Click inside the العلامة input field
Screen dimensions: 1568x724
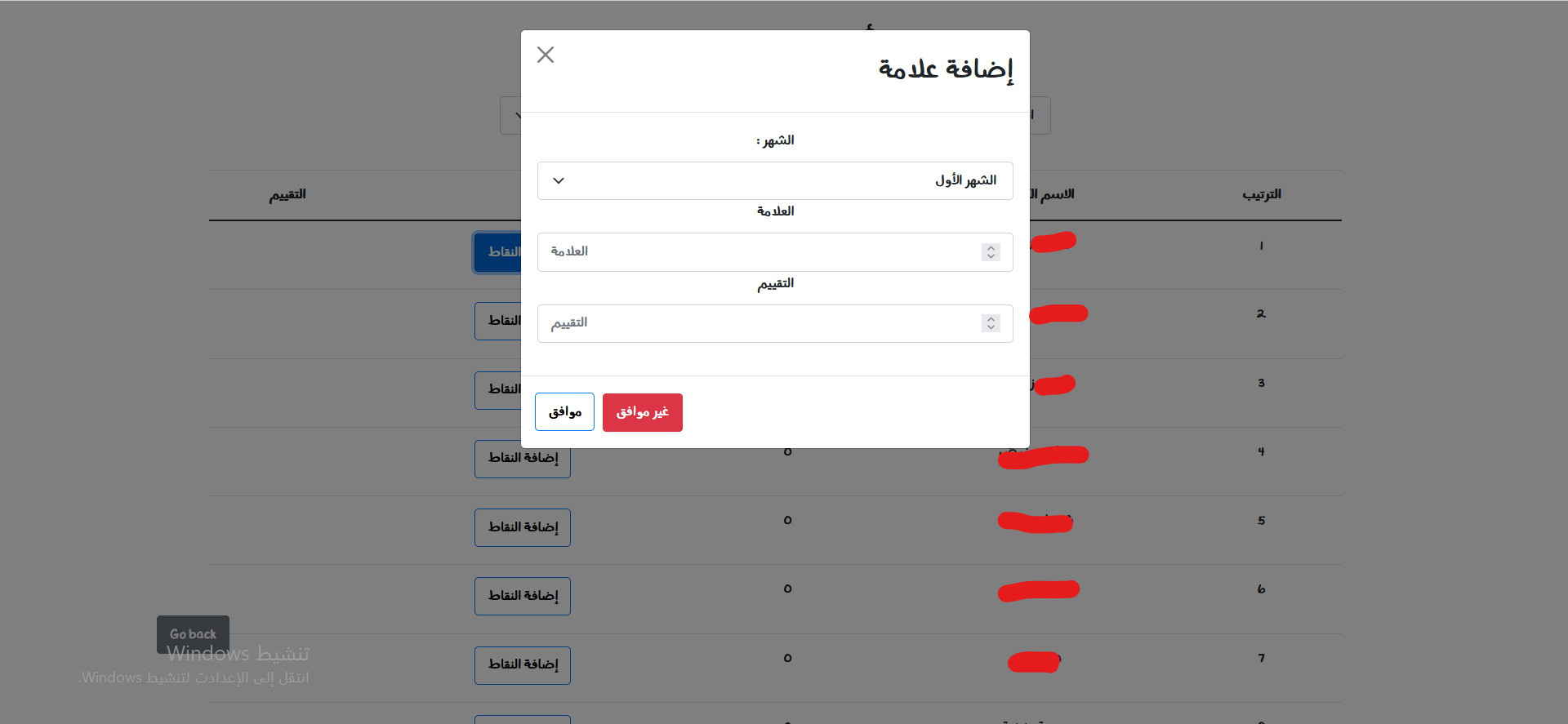coord(759,252)
